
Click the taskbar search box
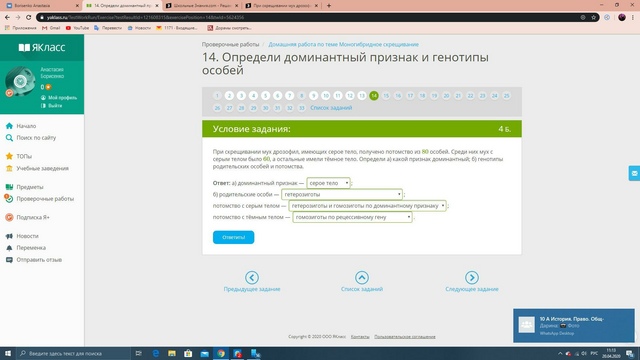pyautogui.click(x=73, y=353)
